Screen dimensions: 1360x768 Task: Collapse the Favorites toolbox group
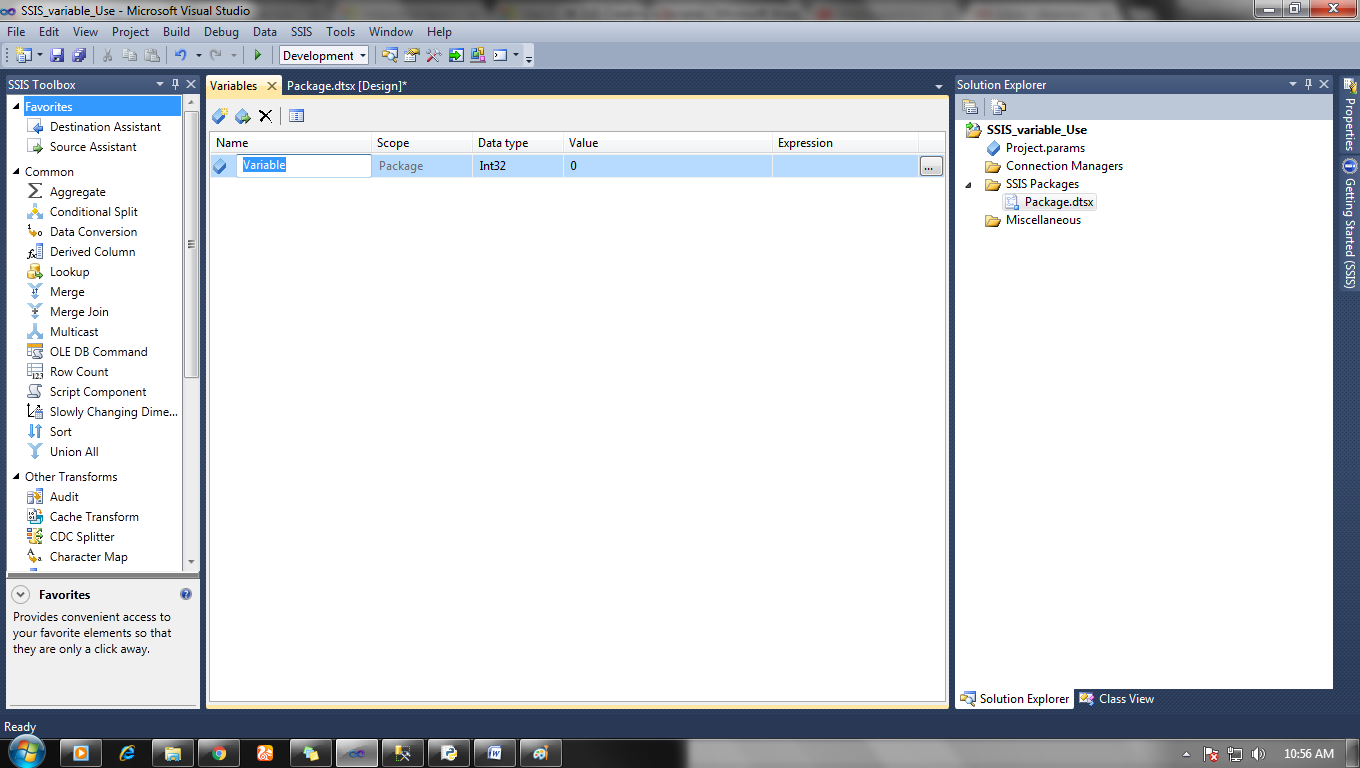tap(16, 107)
